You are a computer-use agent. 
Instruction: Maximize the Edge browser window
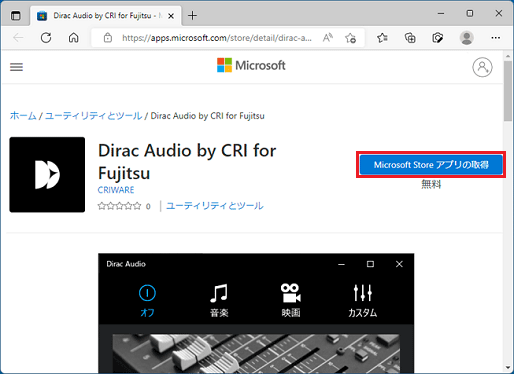point(470,13)
